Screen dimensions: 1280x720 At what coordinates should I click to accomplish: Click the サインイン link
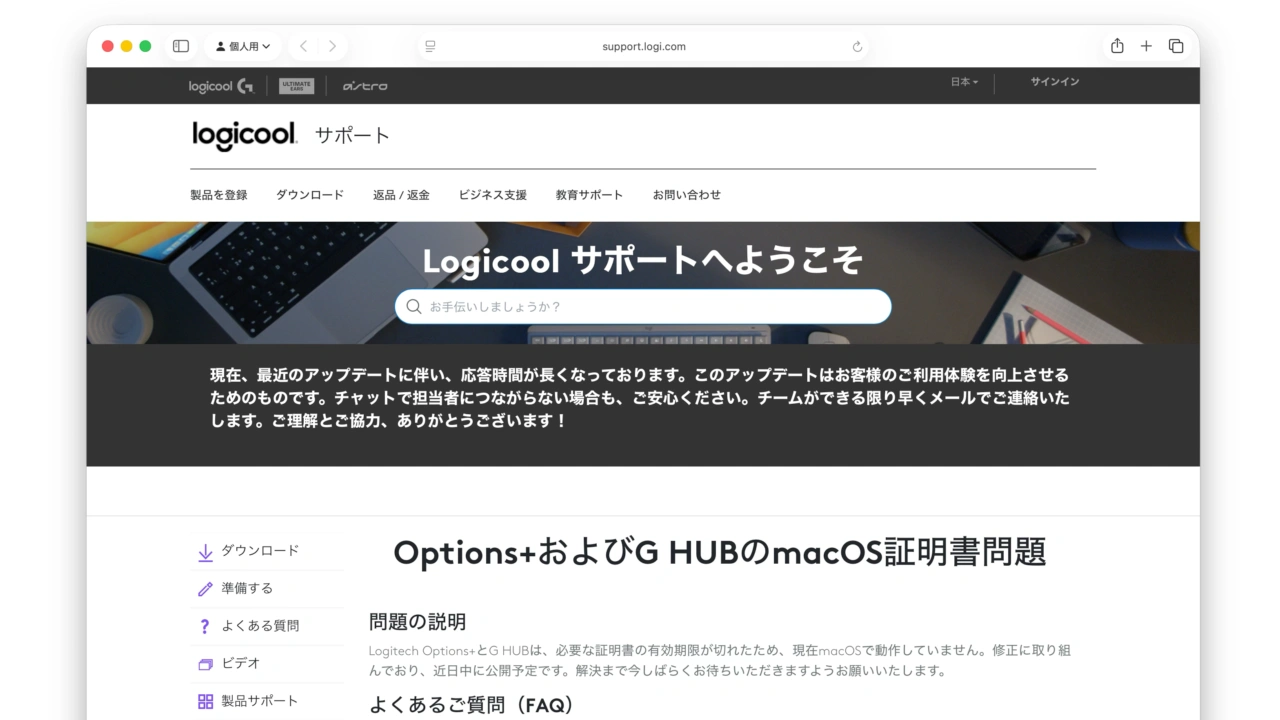1054,84
